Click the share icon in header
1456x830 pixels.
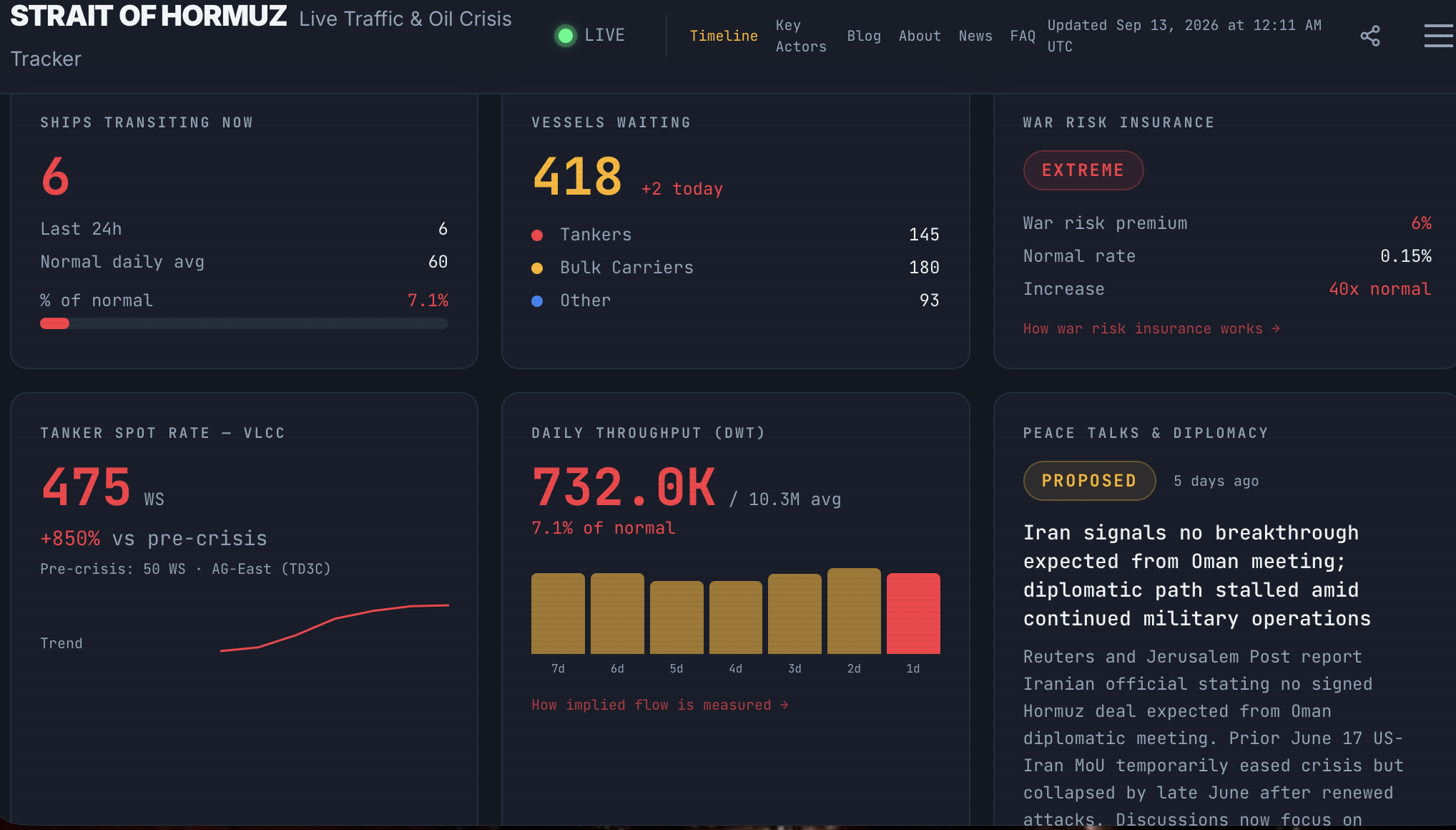[x=1370, y=36]
